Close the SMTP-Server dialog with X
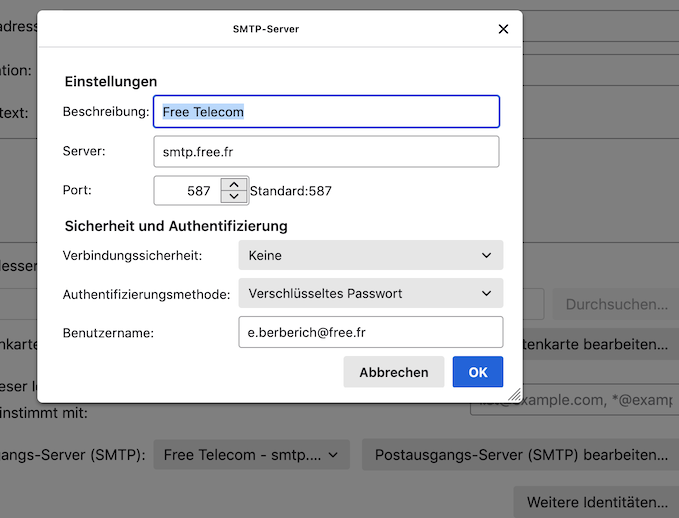679x518 pixels. tap(503, 29)
